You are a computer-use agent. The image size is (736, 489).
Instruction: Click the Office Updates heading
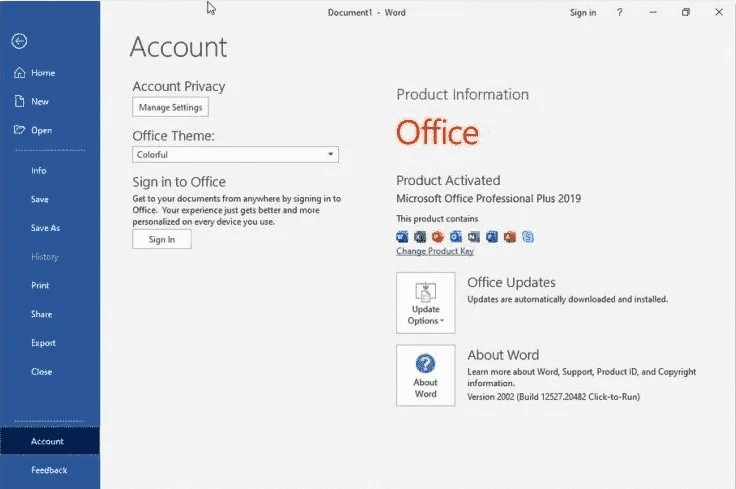coord(511,283)
